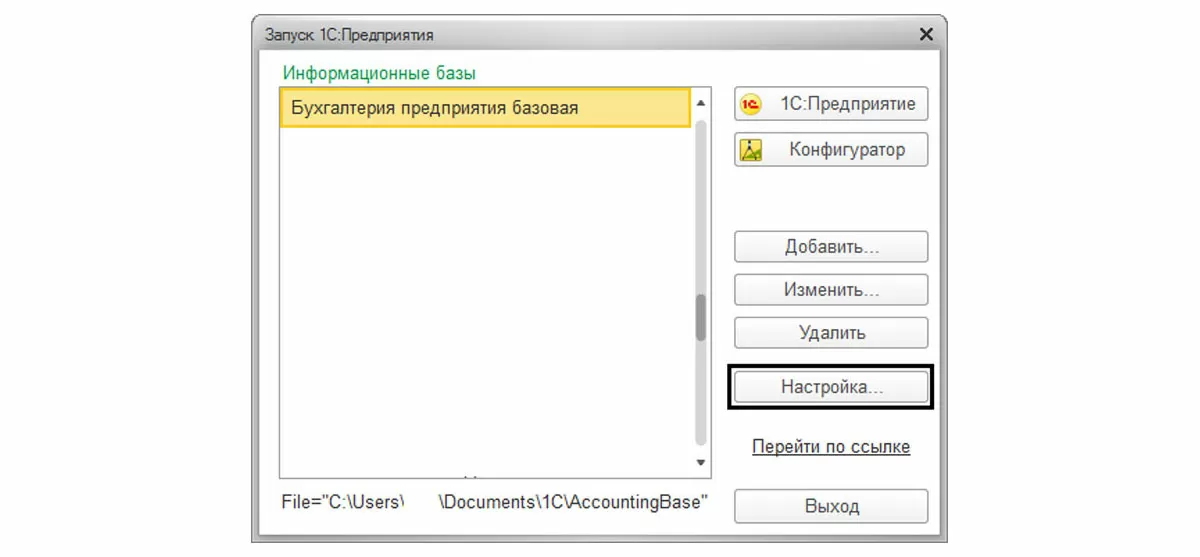Click the Конфигуратор icon
Viewport: 1200px width, 557px height.
point(751,150)
